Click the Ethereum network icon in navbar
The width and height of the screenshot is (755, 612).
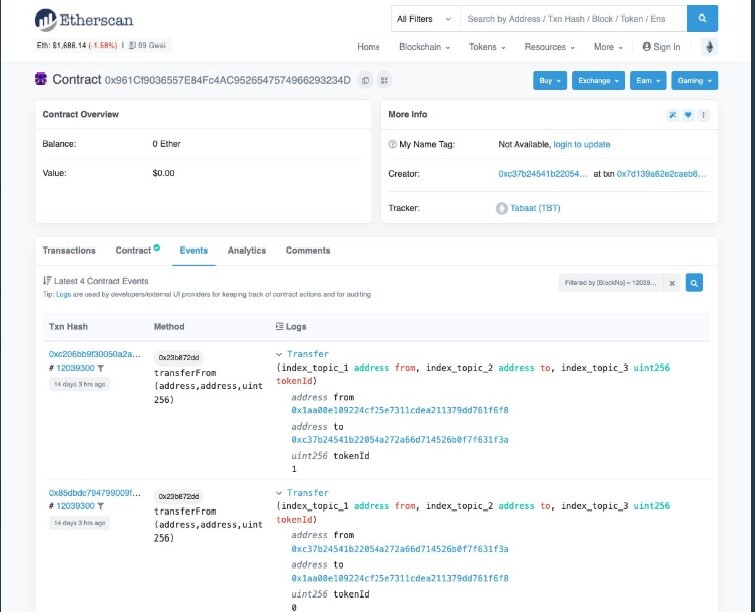pyautogui.click(x=709, y=47)
